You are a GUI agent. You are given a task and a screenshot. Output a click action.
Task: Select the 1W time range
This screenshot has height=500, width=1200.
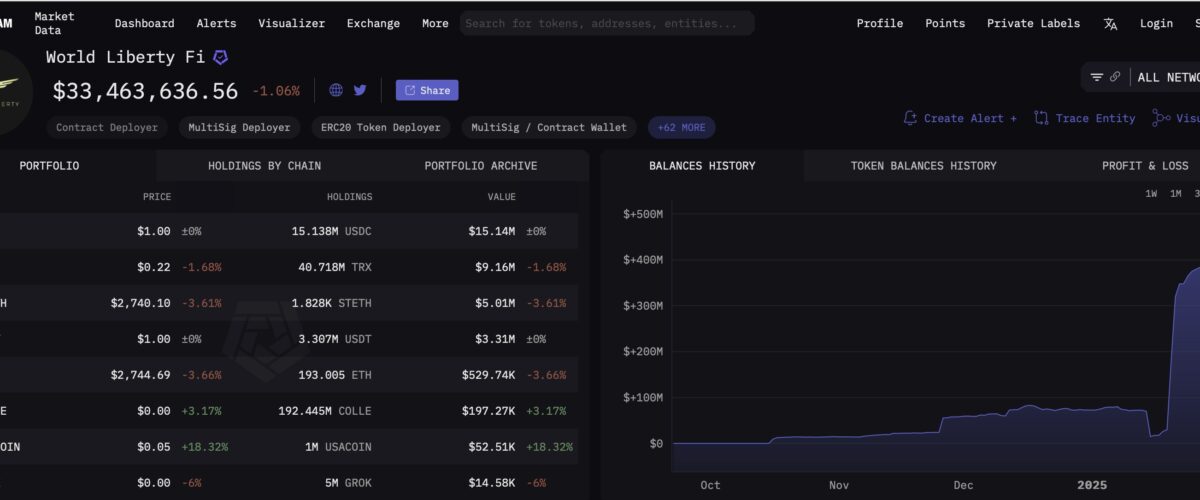[x=1151, y=194]
